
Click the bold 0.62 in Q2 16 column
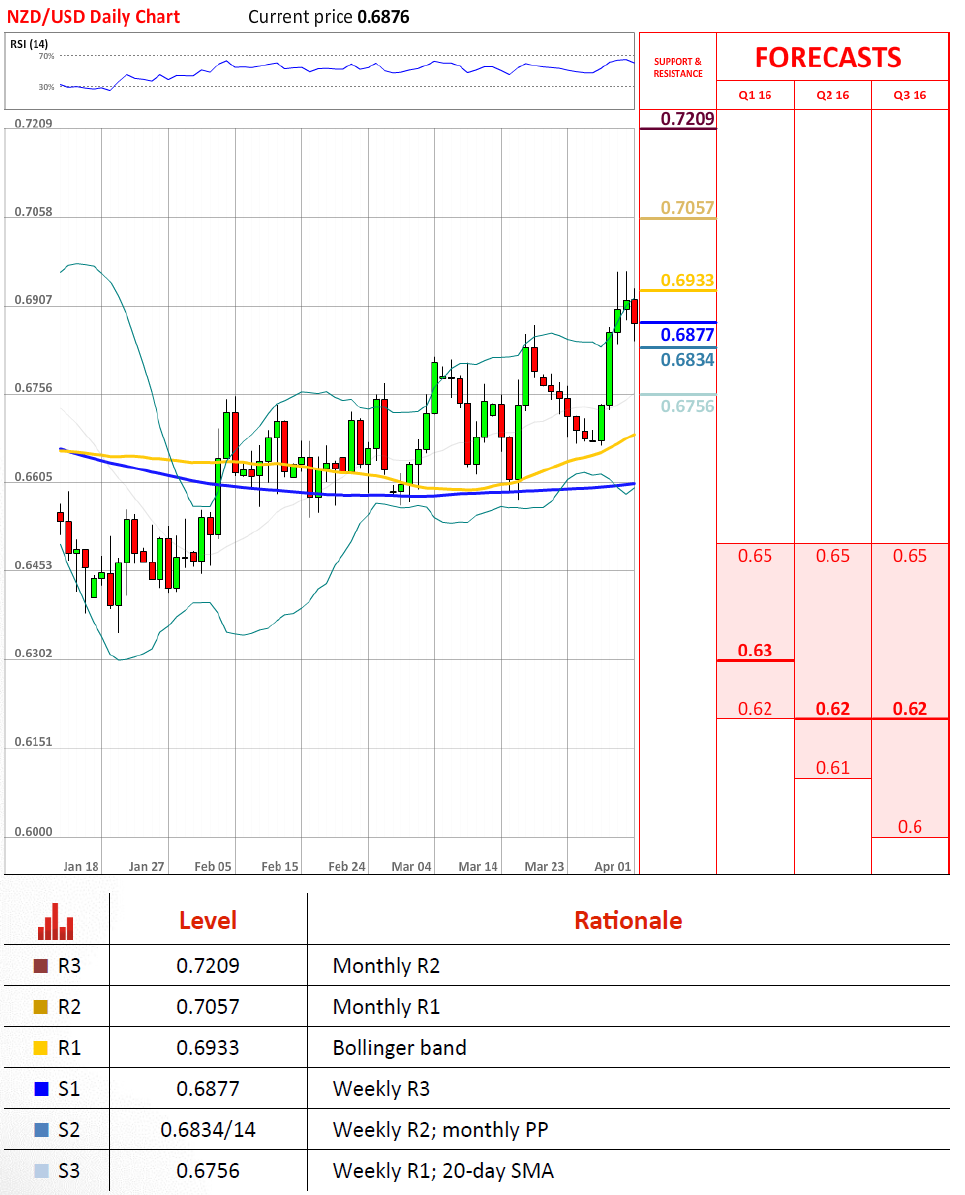[832, 709]
